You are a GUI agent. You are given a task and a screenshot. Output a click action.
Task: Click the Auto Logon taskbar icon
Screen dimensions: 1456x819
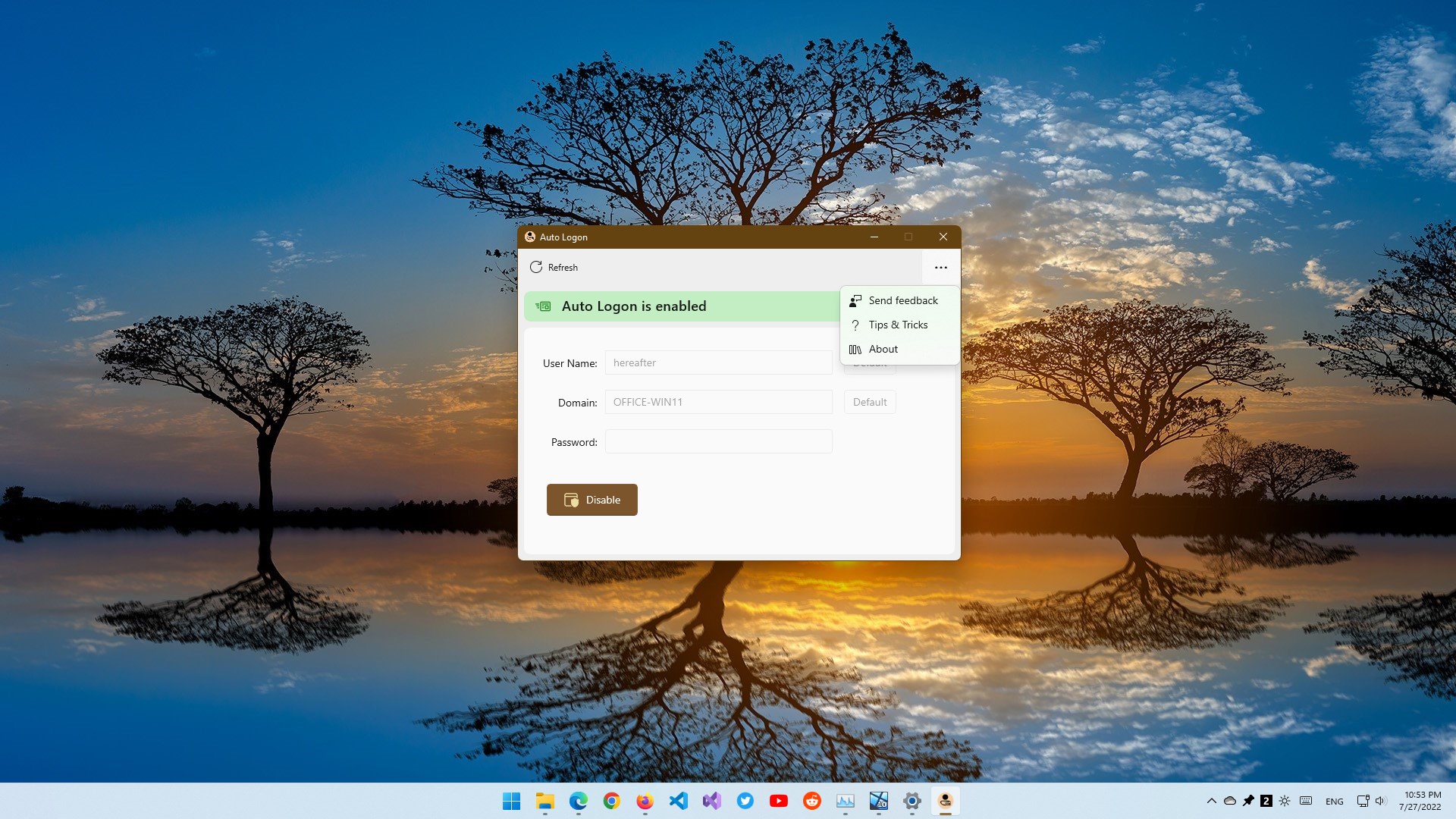tap(946, 801)
